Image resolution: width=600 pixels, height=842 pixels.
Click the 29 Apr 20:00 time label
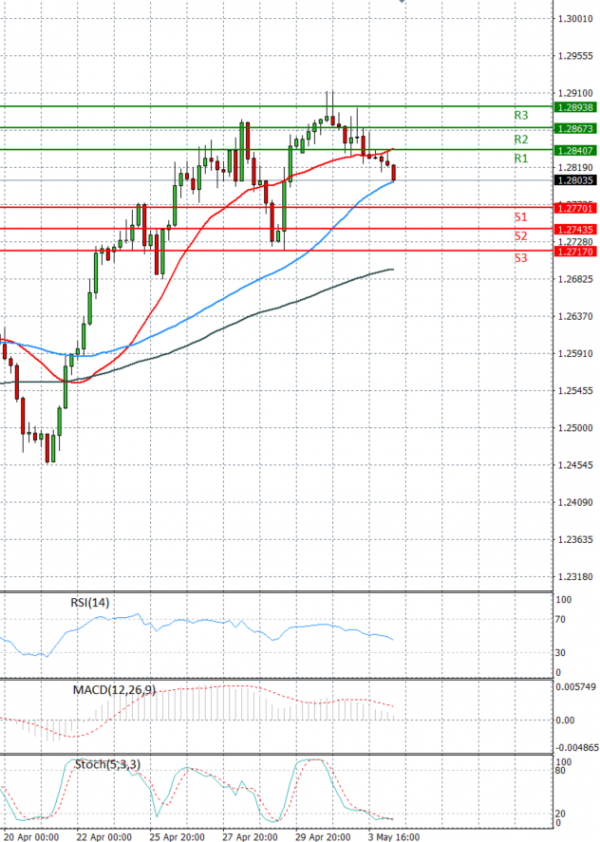coord(323,837)
